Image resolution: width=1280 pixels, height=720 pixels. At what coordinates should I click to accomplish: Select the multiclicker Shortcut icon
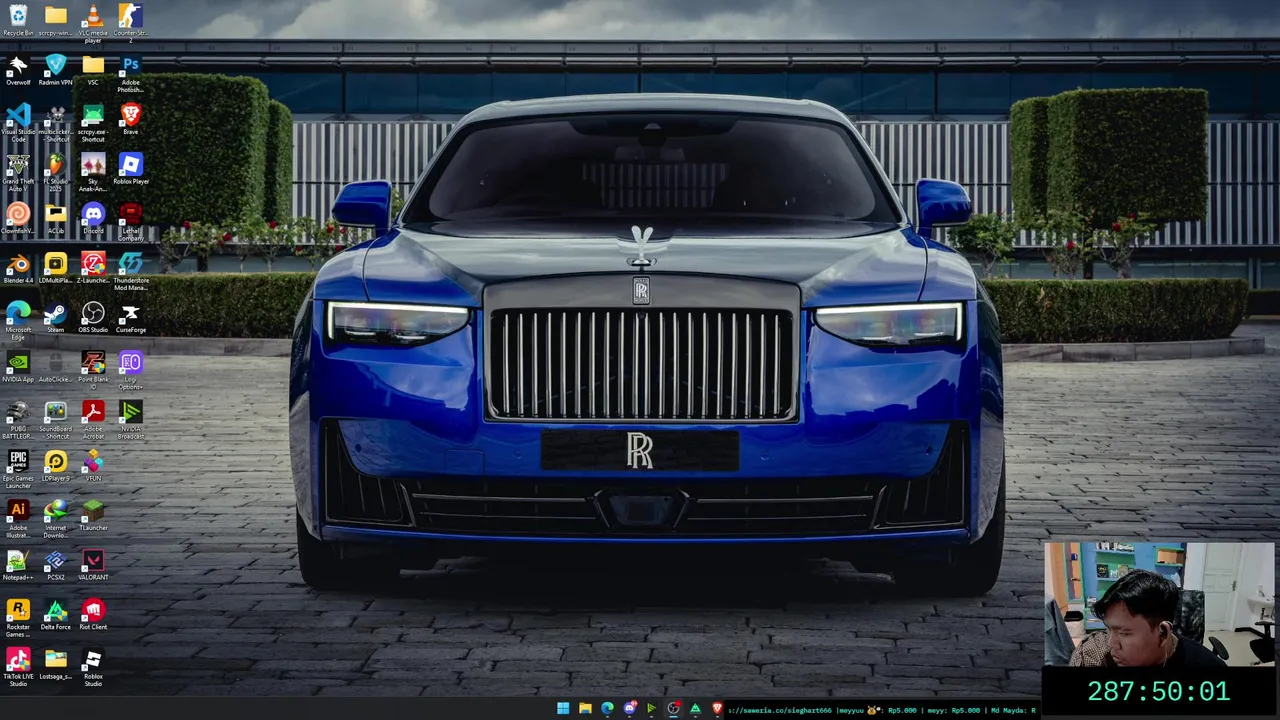coord(55,121)
